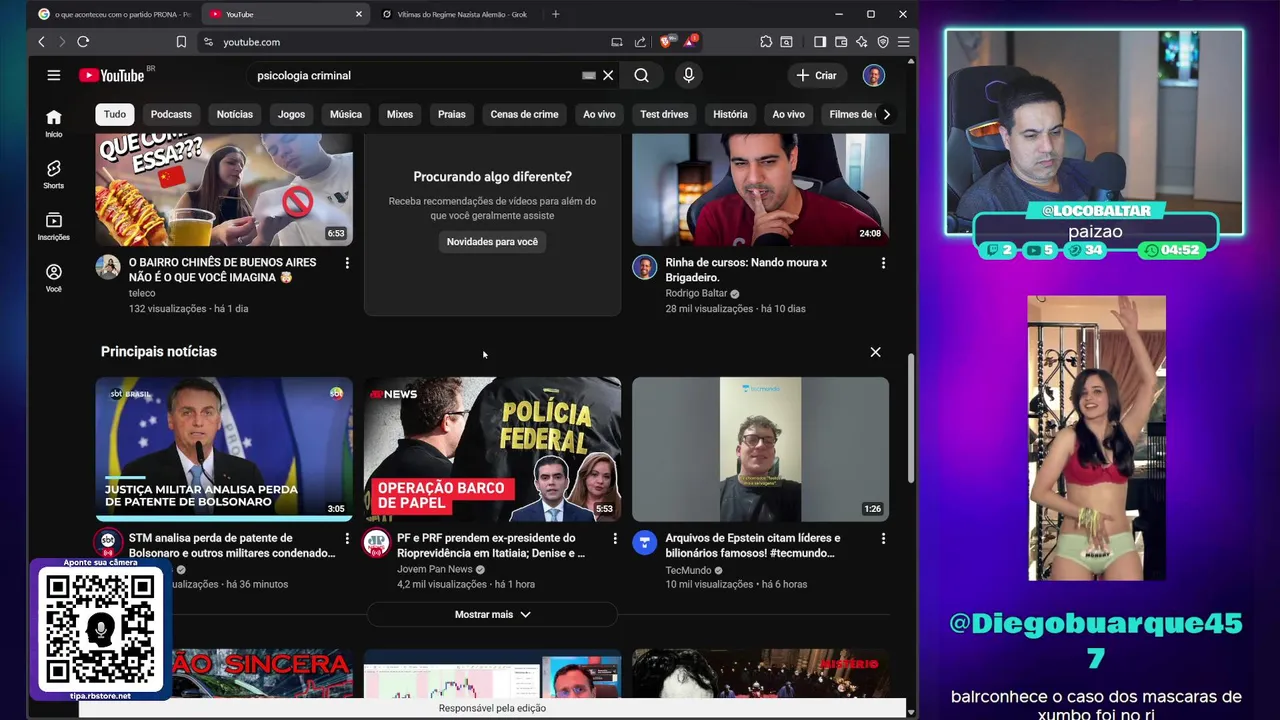Image resolution: width=1280 pixels, height=720 pixels.
Task: Select the Notícias filter chip
Action: click(x=235, y=114)
